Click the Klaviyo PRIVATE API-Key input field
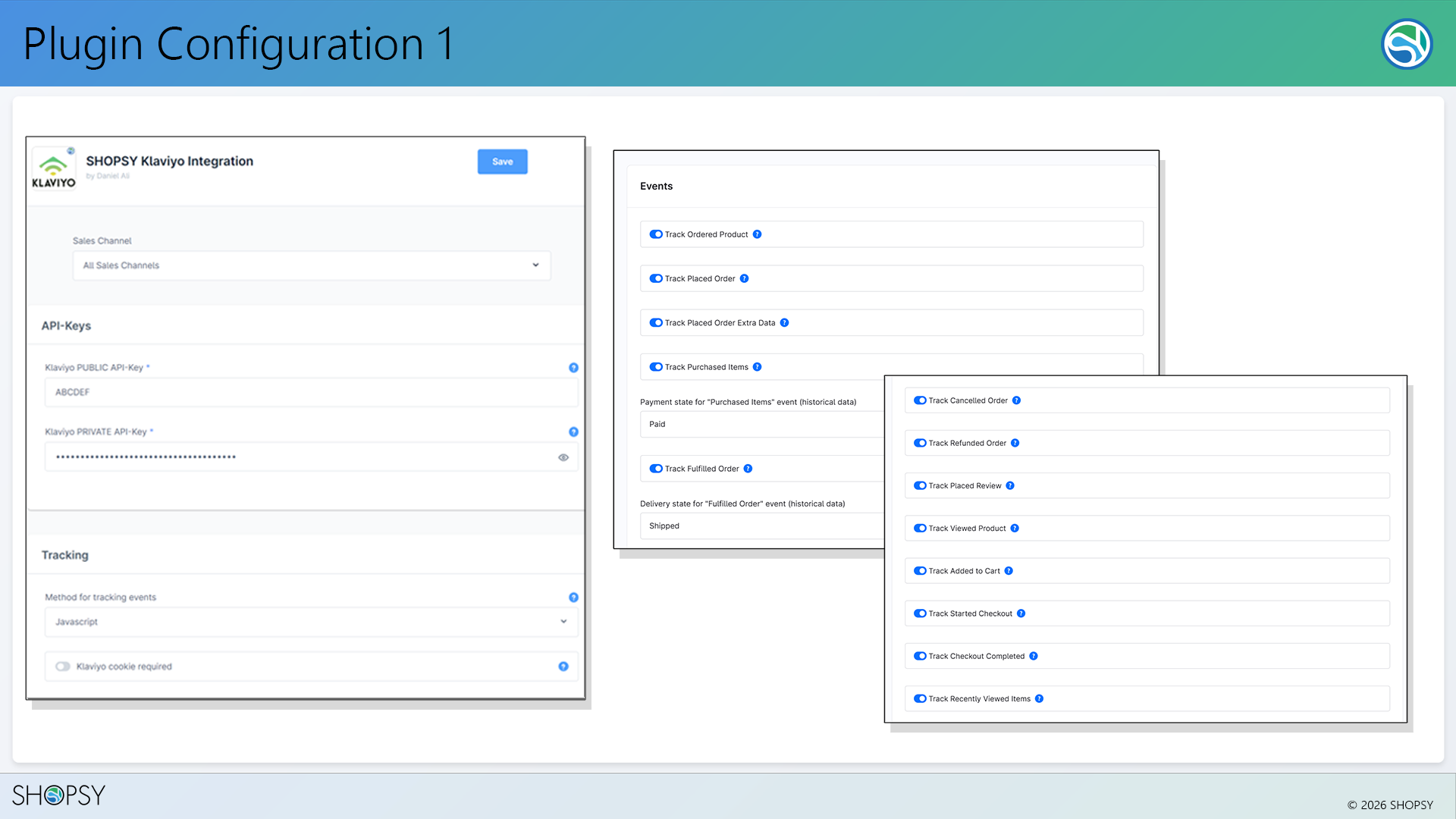 [x=312, y=457]
